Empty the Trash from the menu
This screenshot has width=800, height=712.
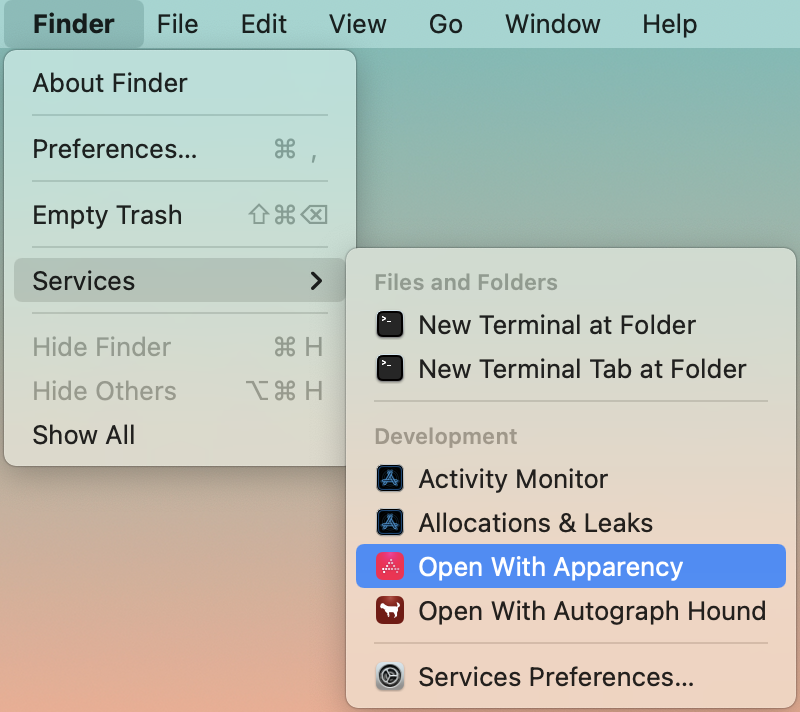[107, 215]
